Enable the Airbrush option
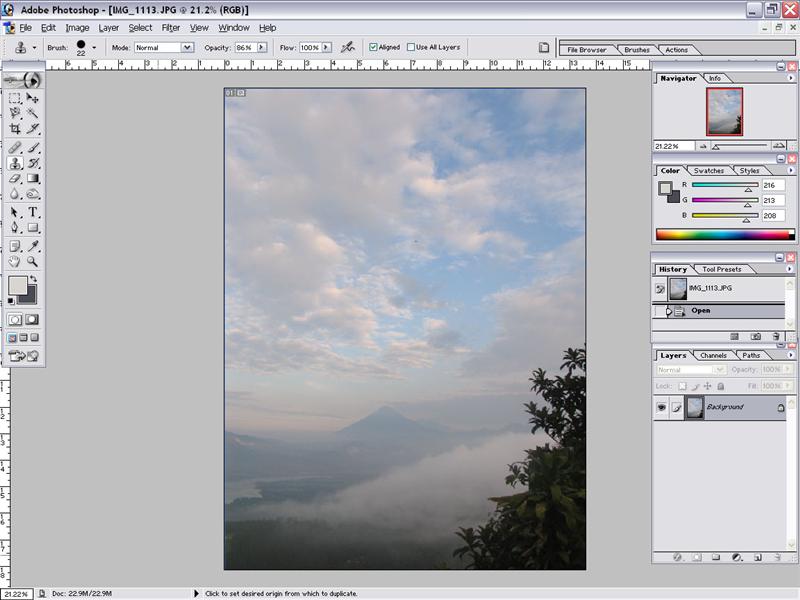800x600 pixels. (x=348, y=47)
